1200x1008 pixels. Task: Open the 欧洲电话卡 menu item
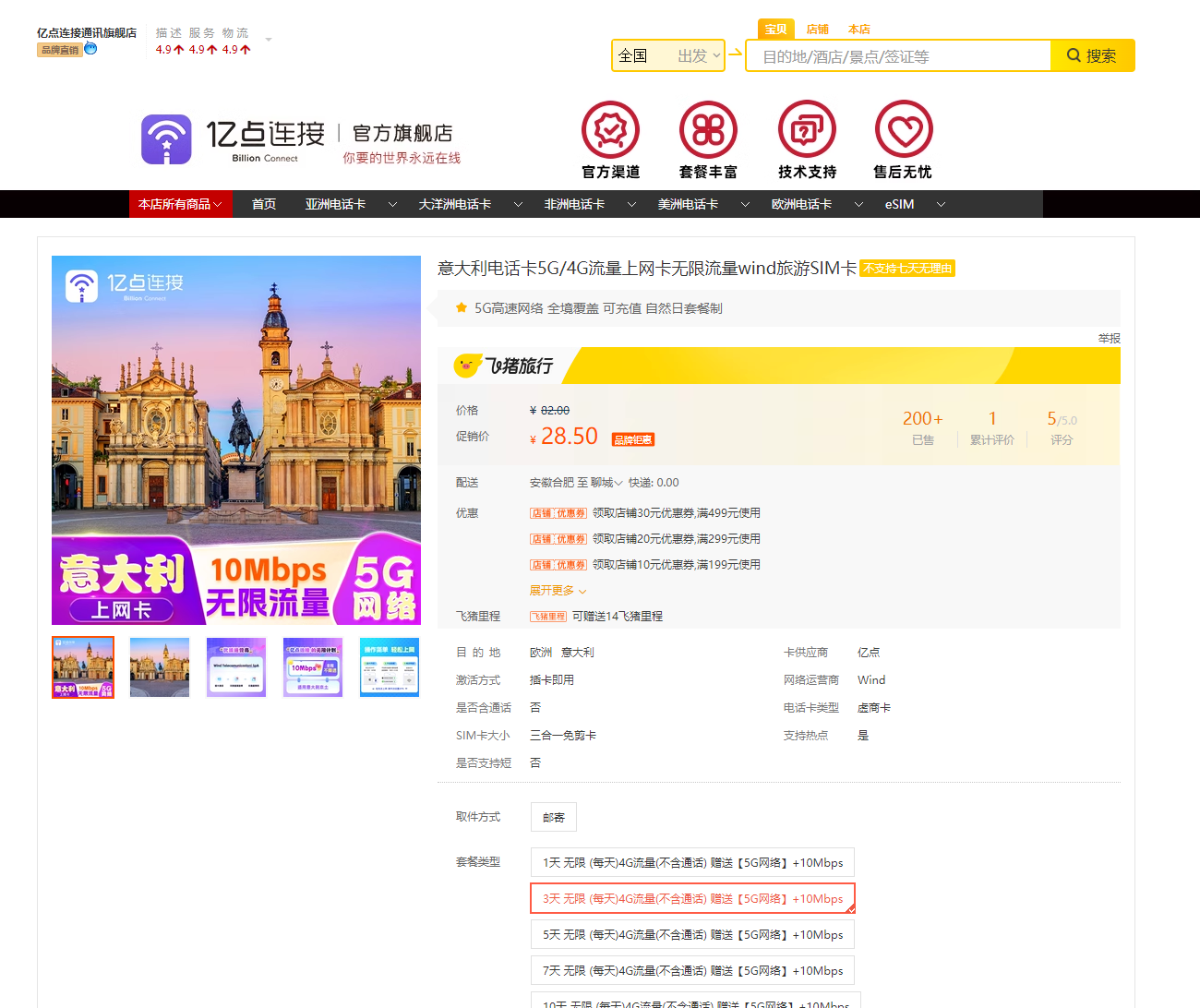click(801, 204)
